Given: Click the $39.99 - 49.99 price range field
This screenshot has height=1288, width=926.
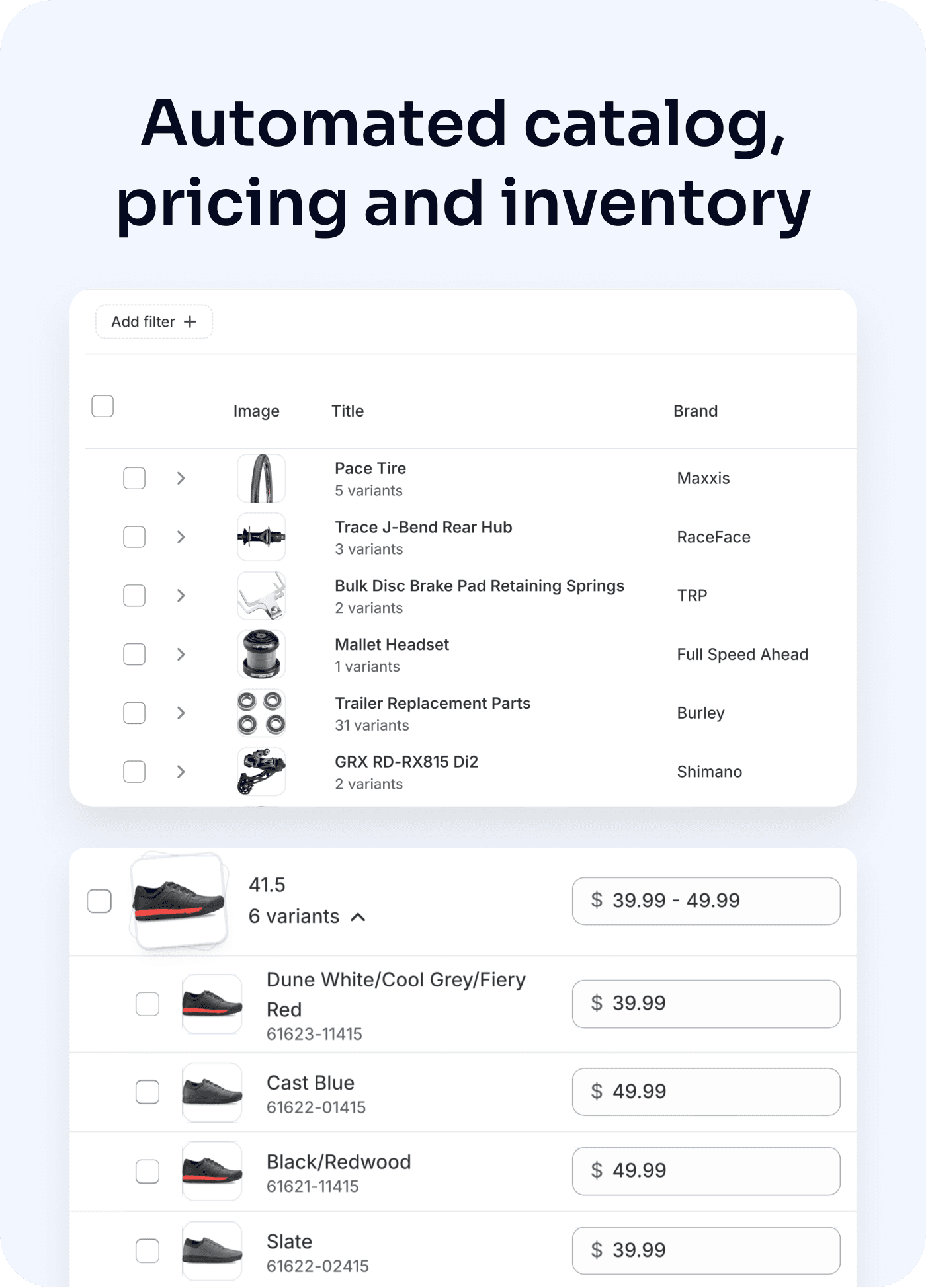Looking at the screenshot, I should pyautogui.click(x=706, y=901).
